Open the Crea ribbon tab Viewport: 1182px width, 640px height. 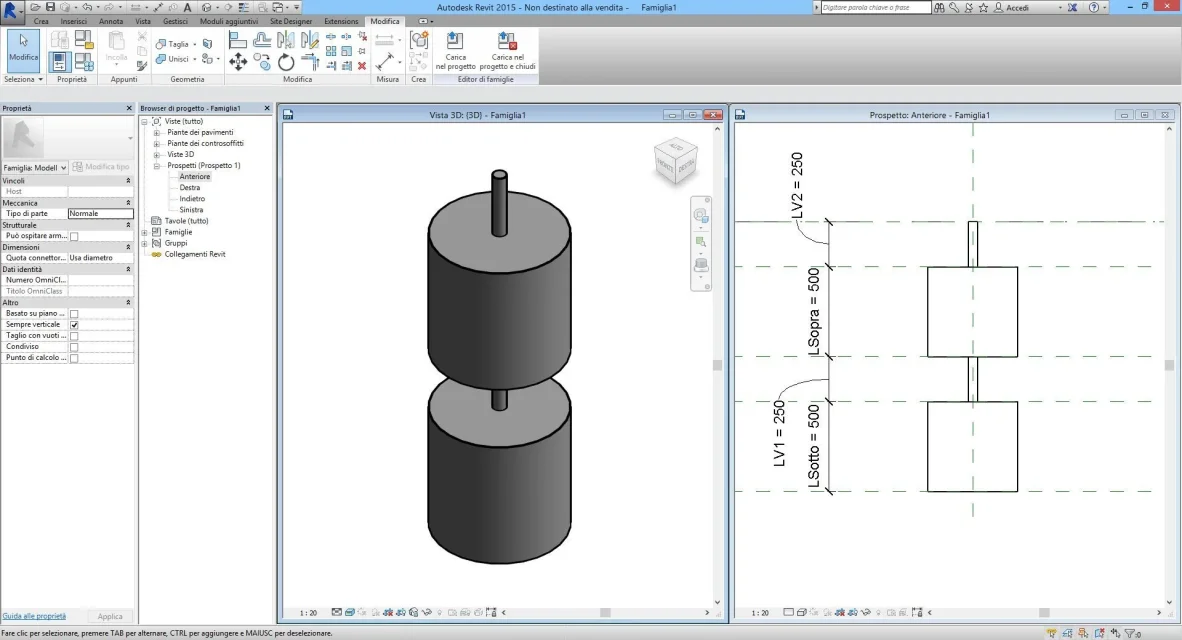pos(41,21)
